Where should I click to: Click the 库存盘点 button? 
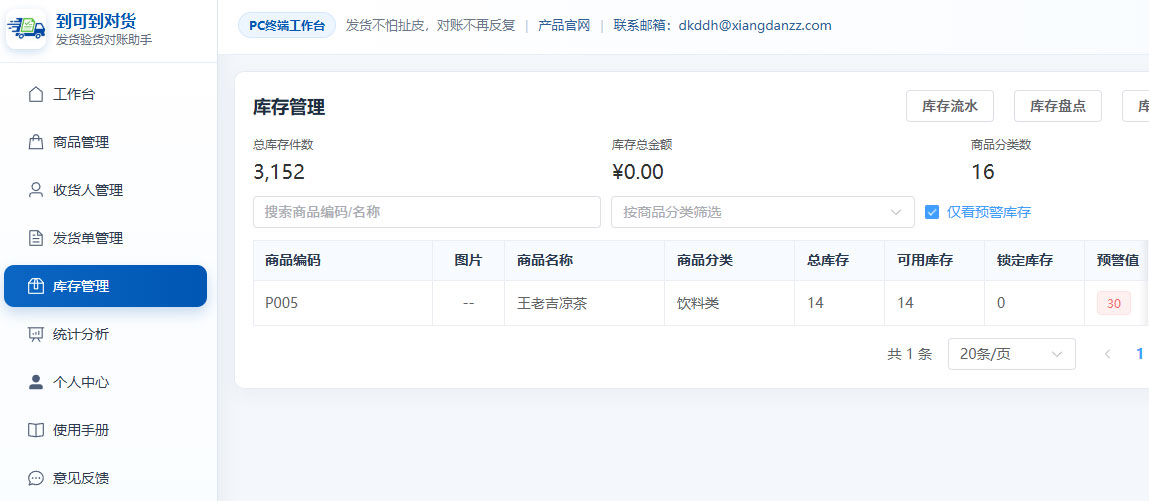[1057, 106]
